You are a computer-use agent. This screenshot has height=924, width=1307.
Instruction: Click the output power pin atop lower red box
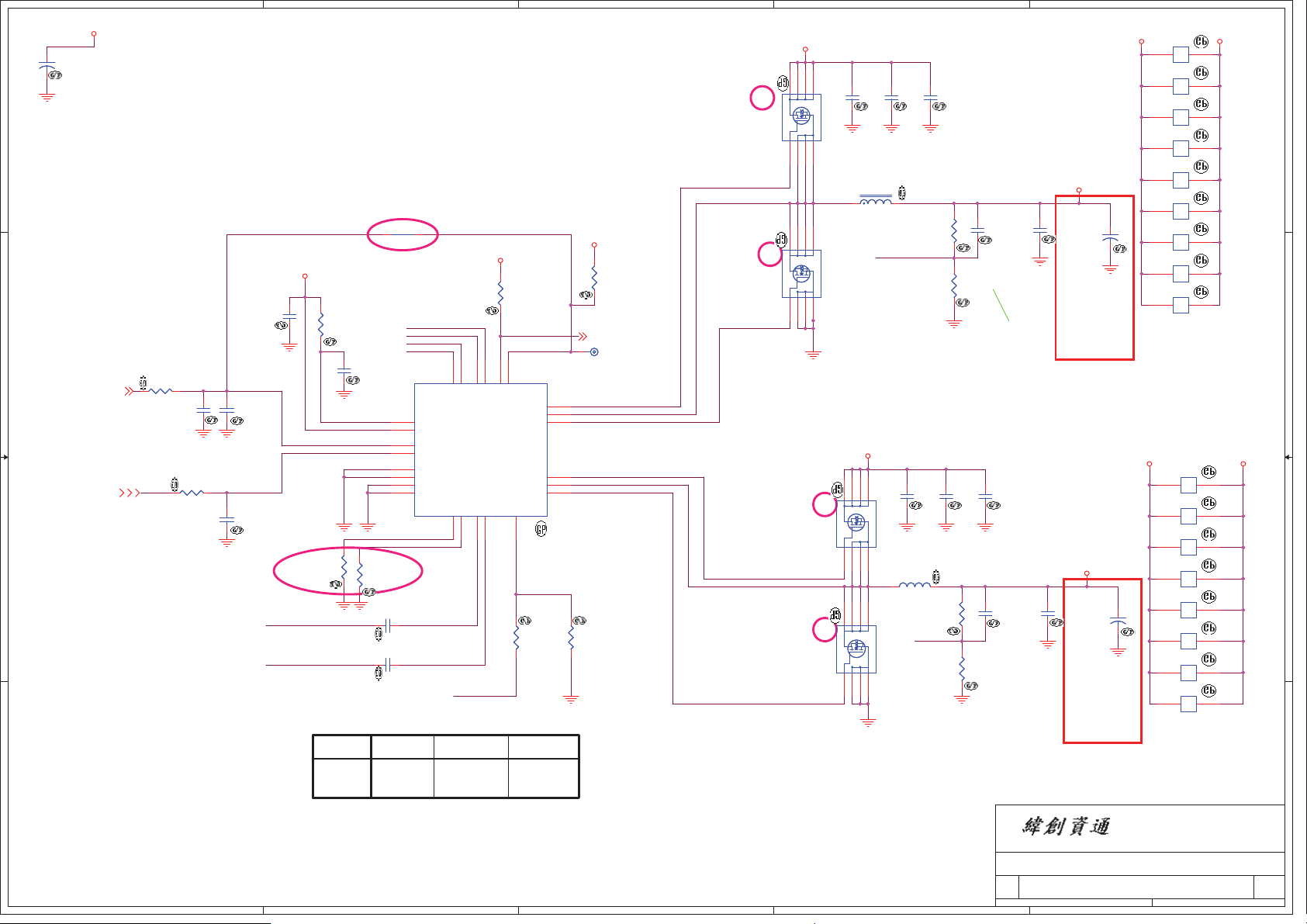[1087, 573]
